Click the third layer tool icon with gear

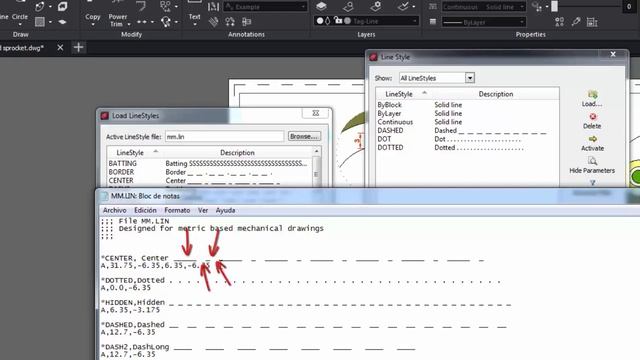[x=376, y=6]
